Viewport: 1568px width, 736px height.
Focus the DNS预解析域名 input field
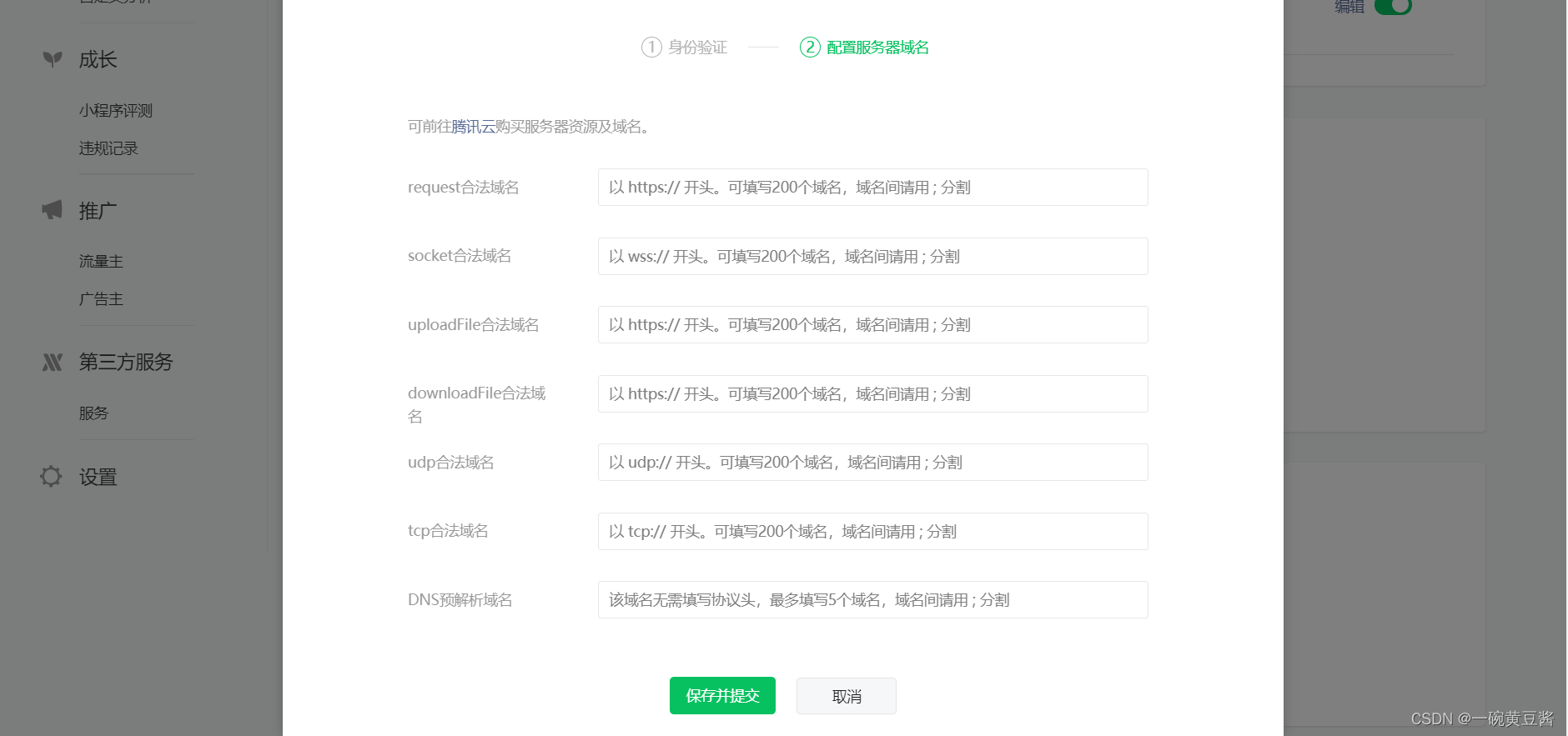click(x=873, y=600)
